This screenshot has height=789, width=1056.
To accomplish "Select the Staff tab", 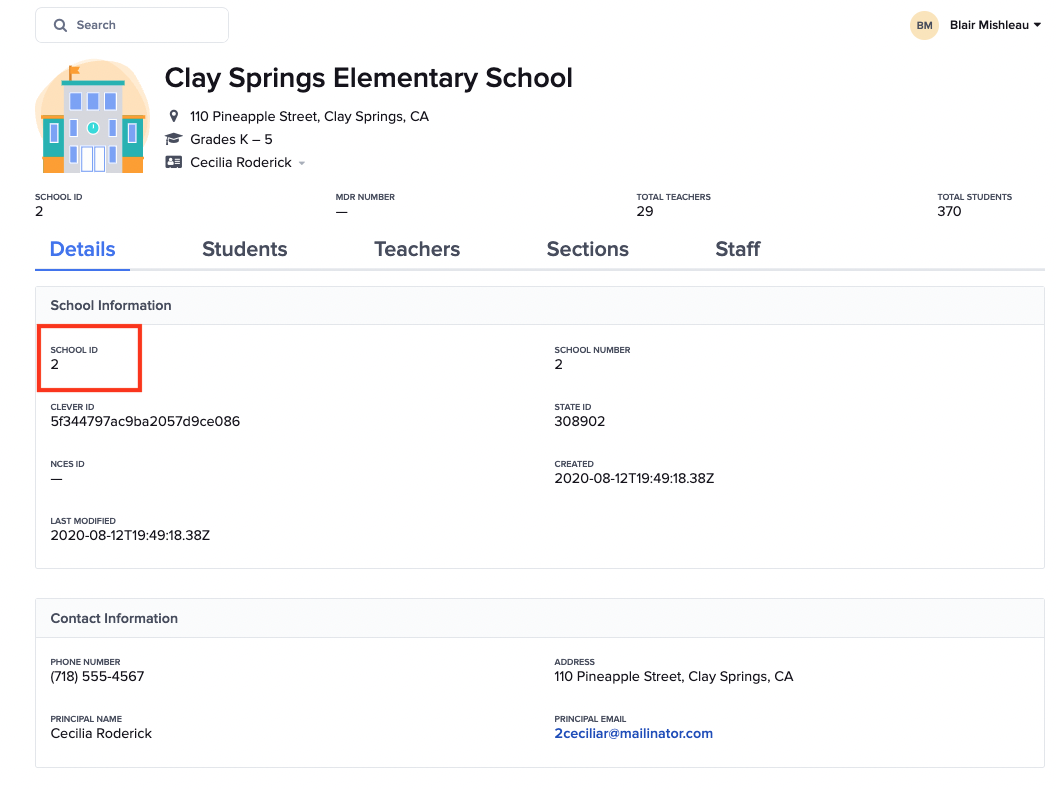I will [x=738, y=250].
